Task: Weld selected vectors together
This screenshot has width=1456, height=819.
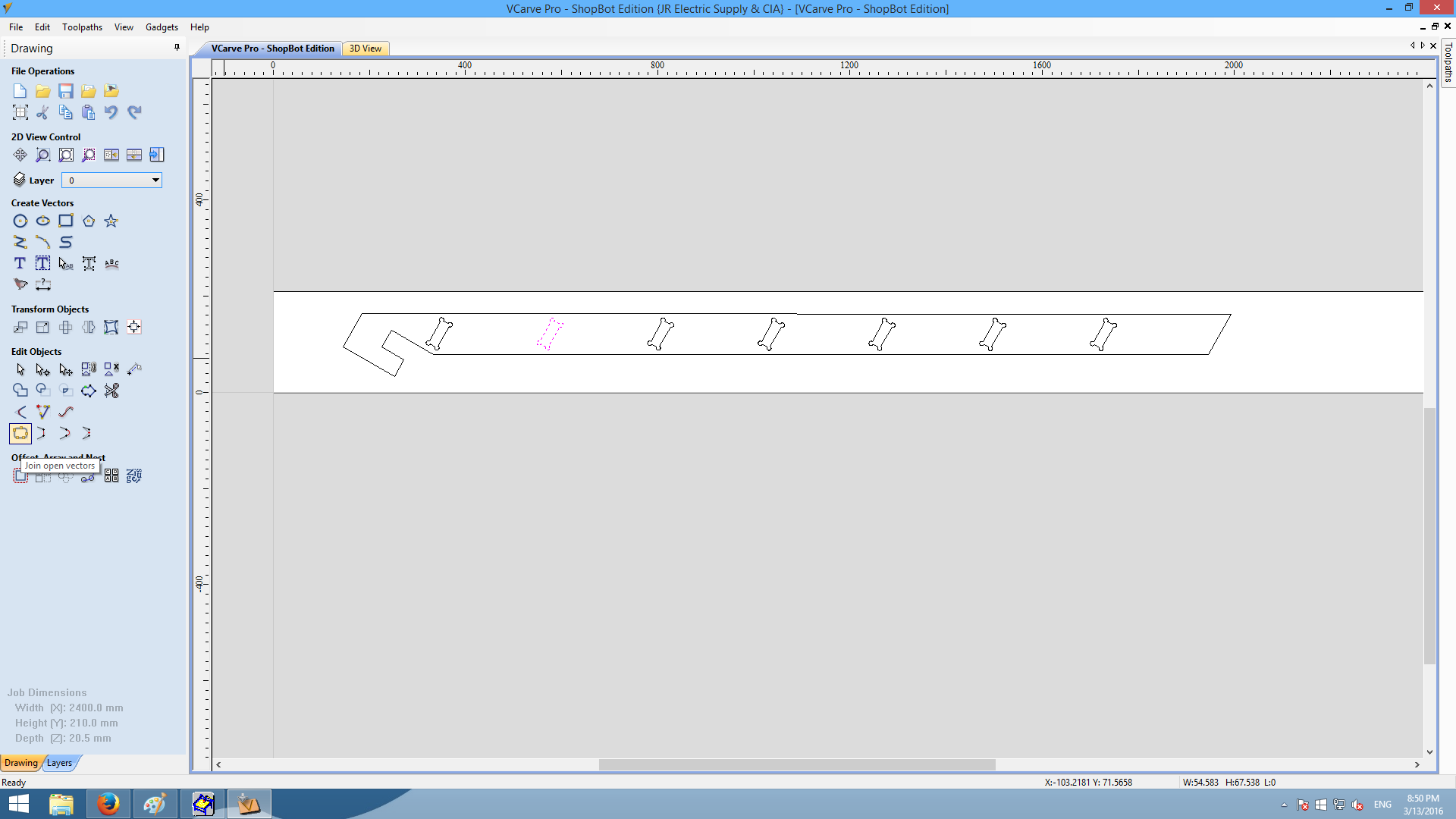Action: (x=20, y=391)
